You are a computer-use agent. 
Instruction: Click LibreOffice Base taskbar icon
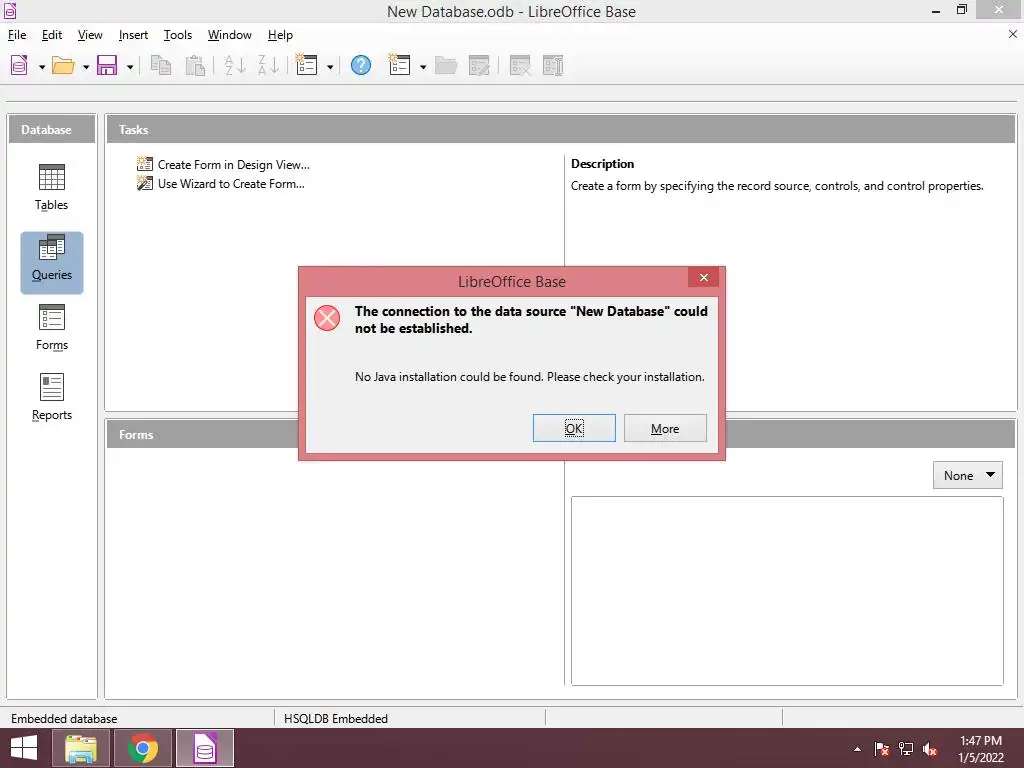(x=204, y=748)
